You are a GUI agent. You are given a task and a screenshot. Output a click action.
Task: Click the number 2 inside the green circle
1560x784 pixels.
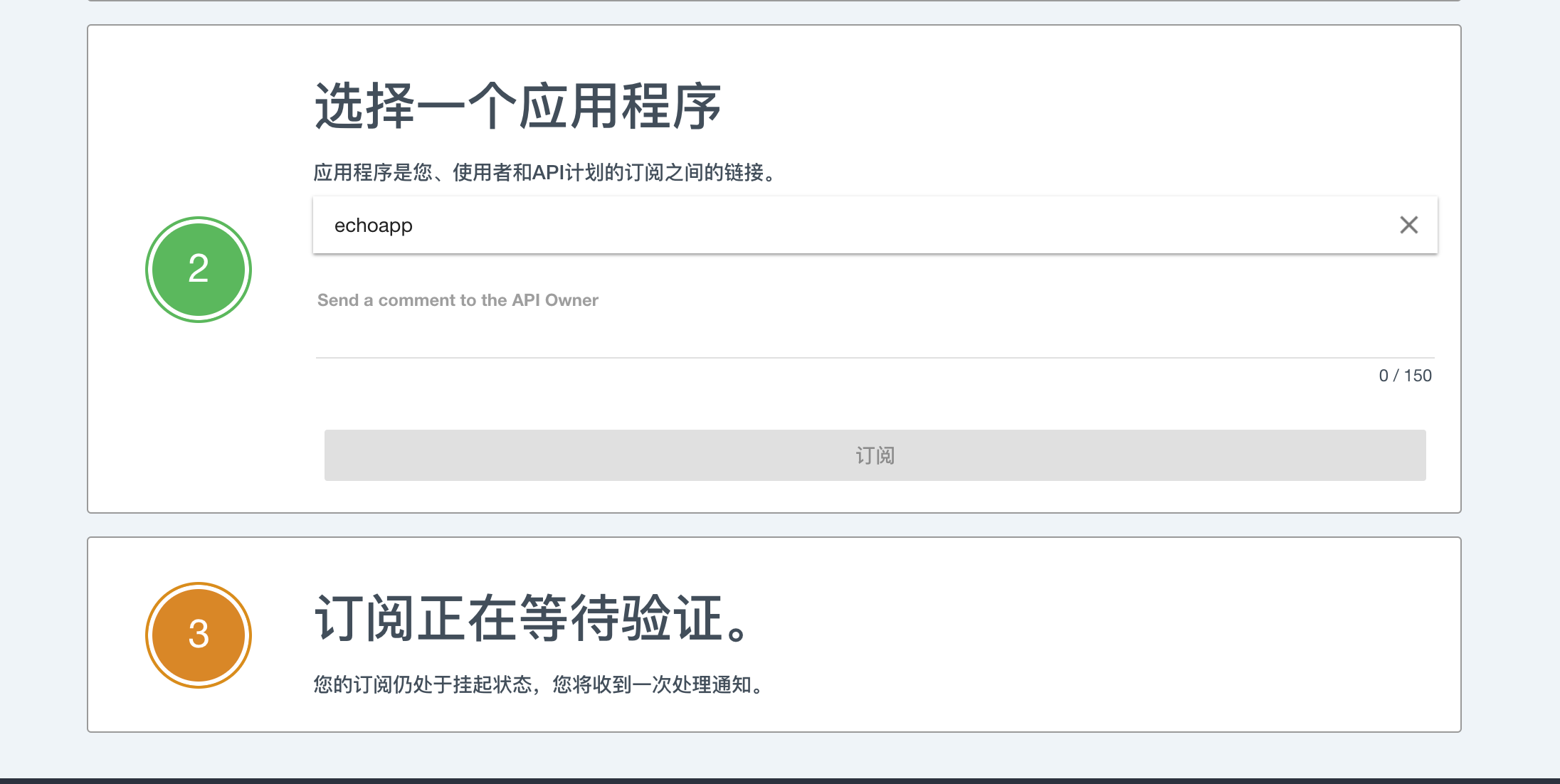point(199,269)
